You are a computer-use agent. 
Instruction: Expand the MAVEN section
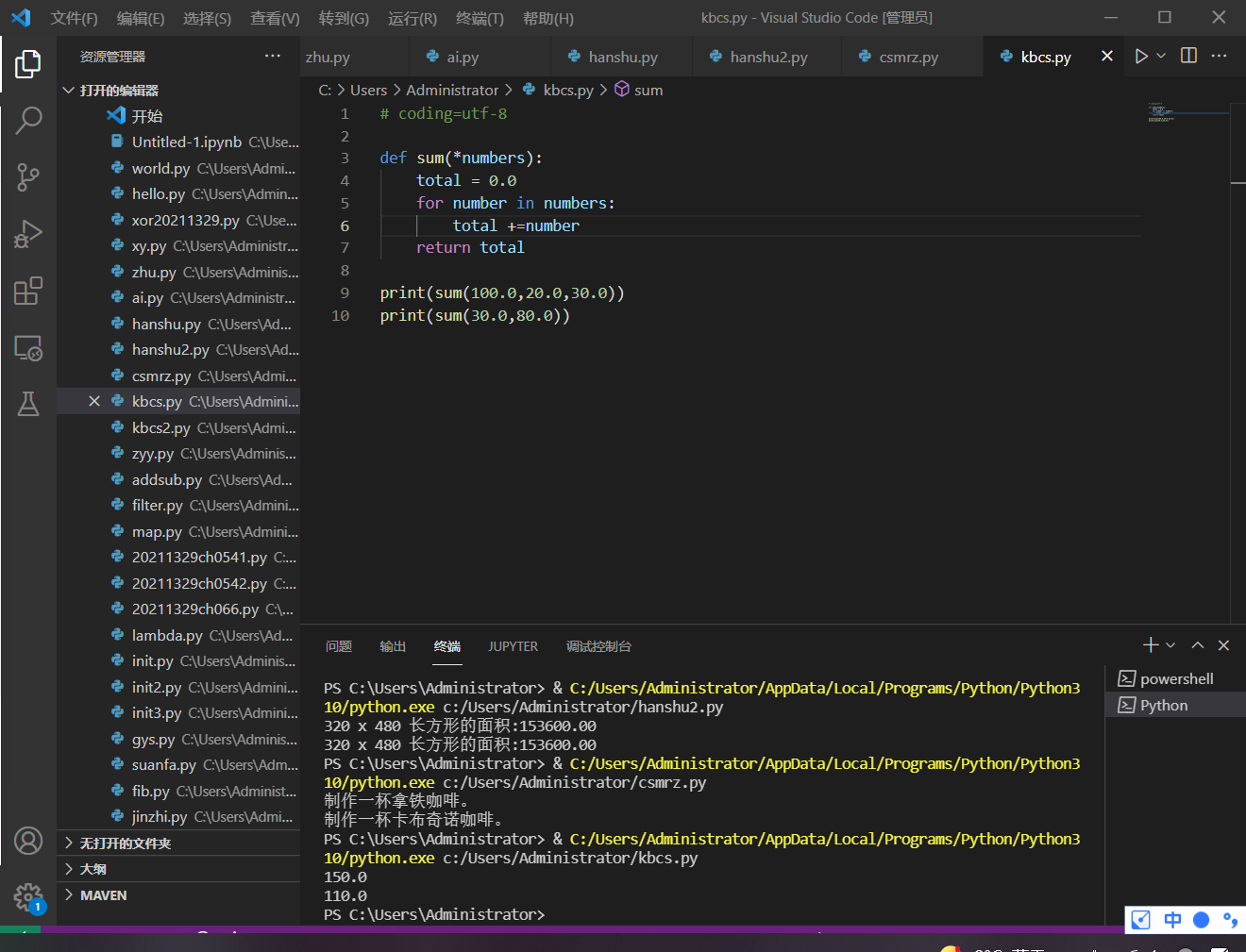click(x=103, y=895)
